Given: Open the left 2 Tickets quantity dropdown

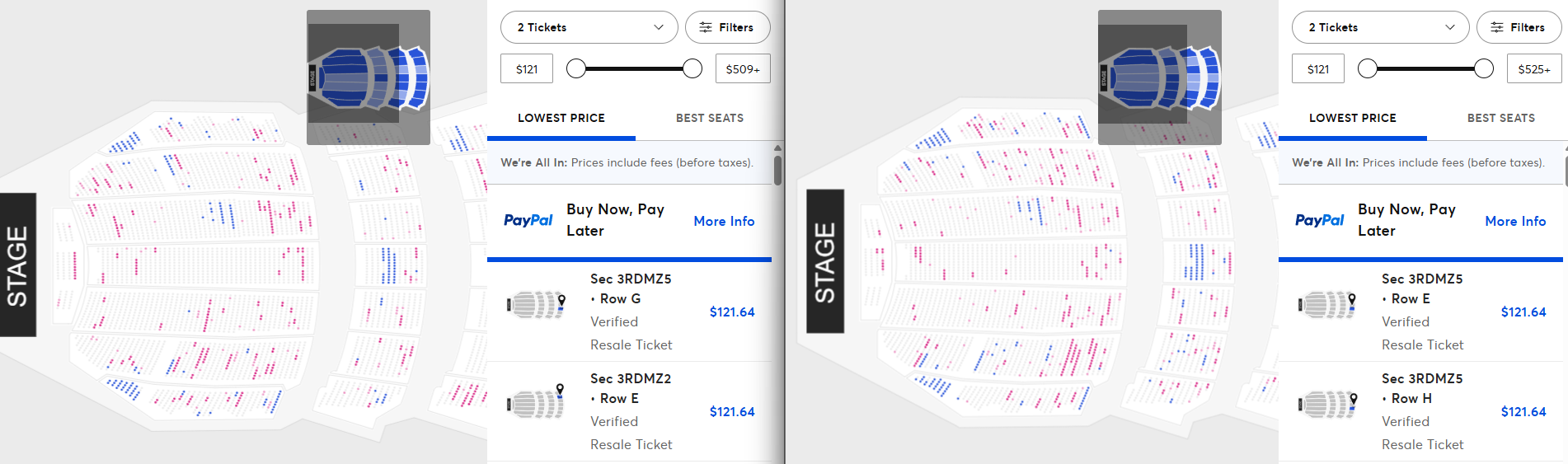Looking at the screenshot, I should [589, 27].
